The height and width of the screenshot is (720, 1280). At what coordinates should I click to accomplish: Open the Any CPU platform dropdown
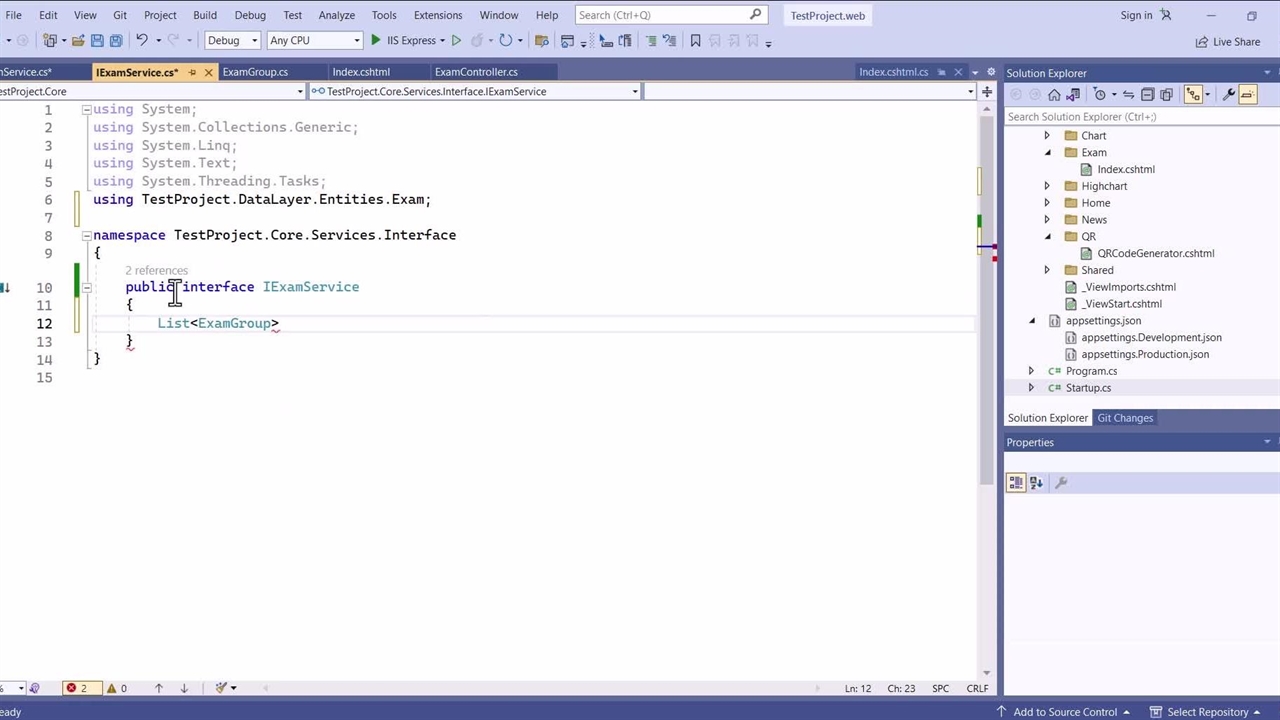click(314, 41)
